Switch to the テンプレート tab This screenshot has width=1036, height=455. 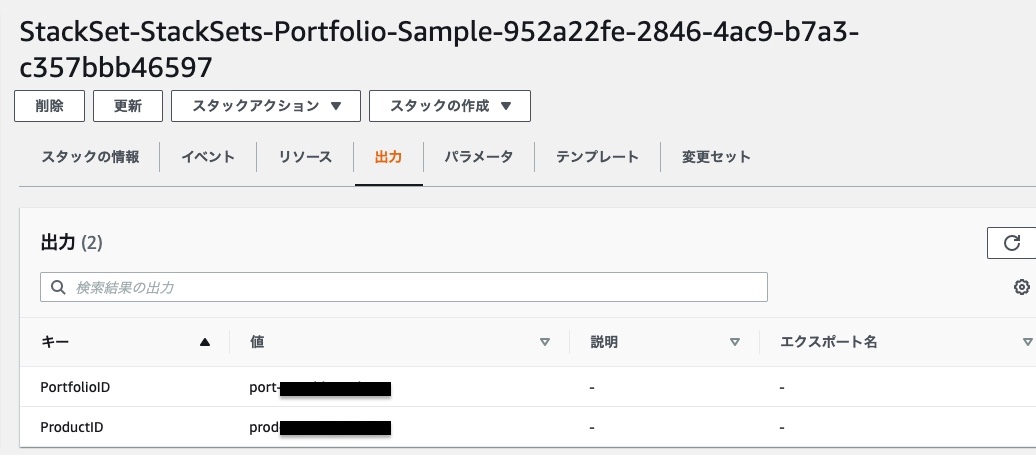click(597, 157)
